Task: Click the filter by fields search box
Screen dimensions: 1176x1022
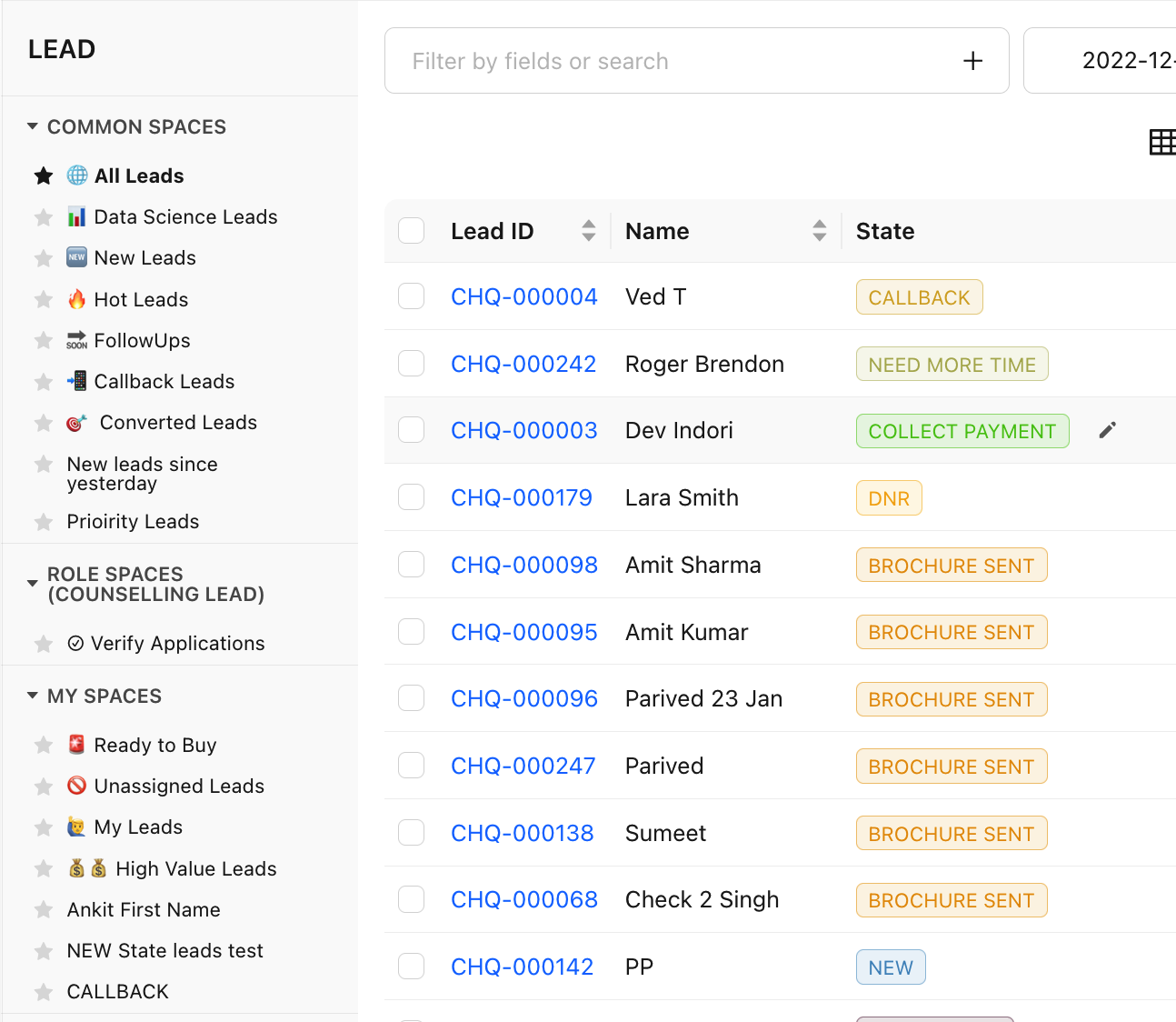Action: (x=673, y=61)
